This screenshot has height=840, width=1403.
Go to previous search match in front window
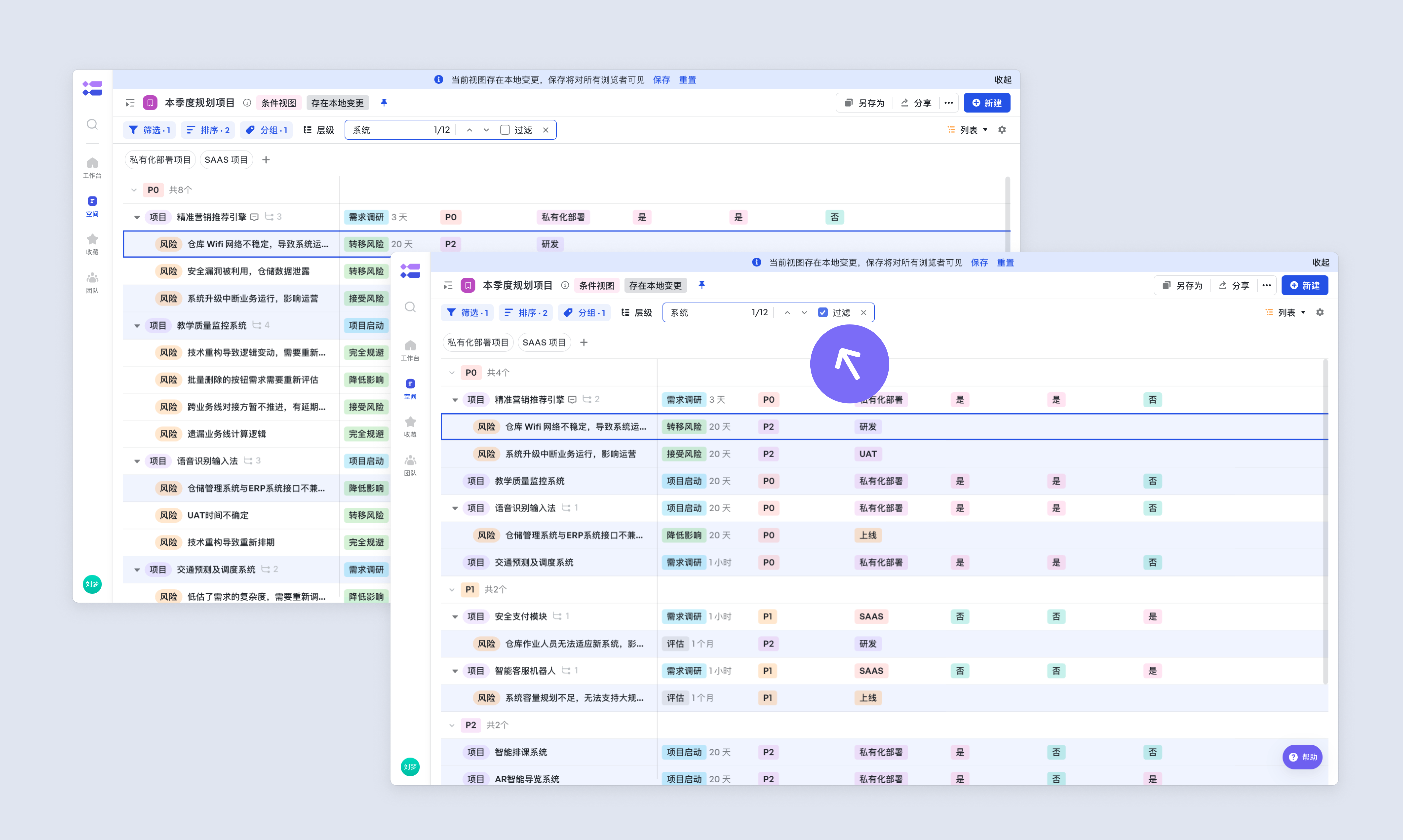click(x=788, y=313)
